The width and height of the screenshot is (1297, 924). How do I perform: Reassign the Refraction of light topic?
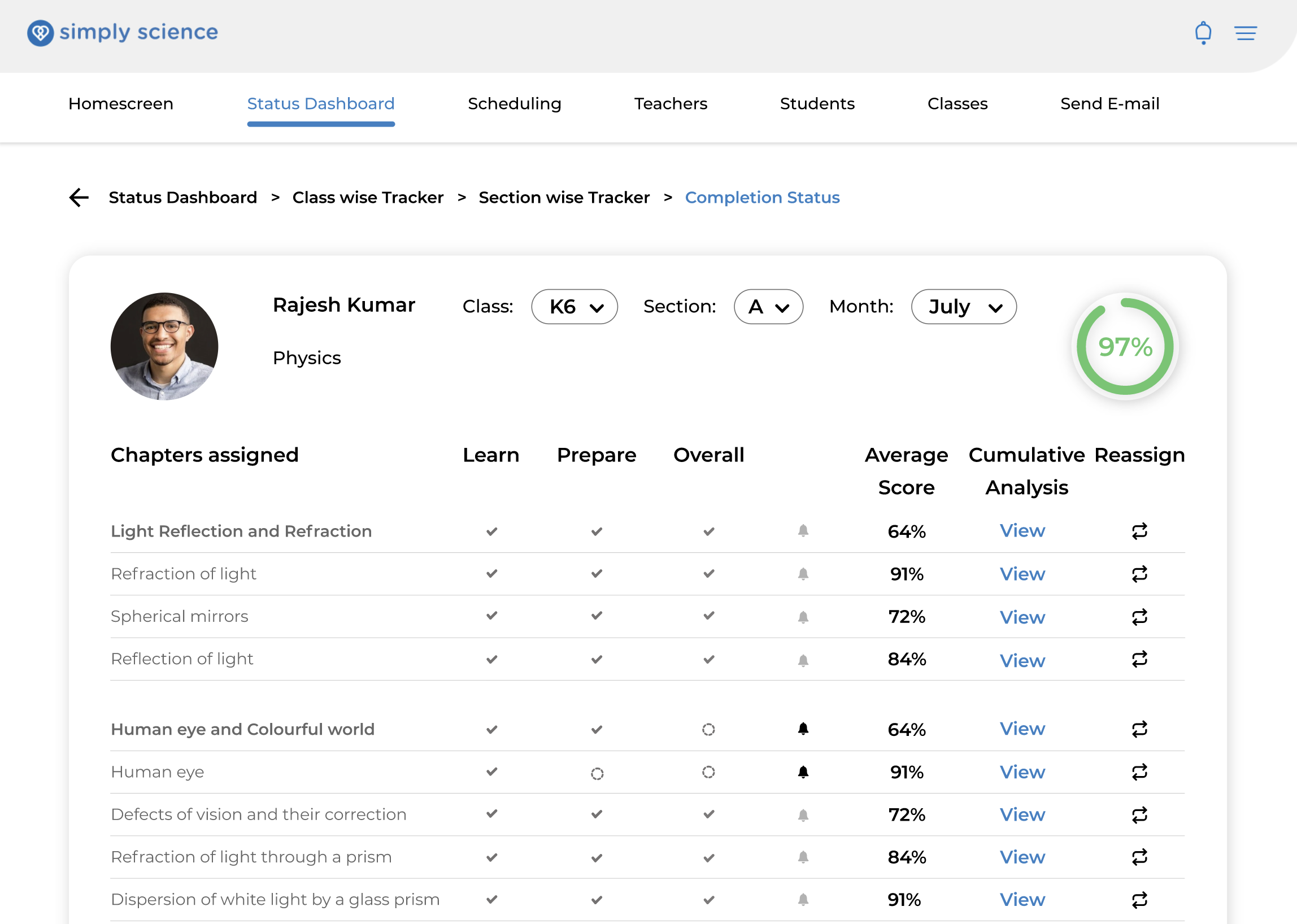coord(1139,574)
